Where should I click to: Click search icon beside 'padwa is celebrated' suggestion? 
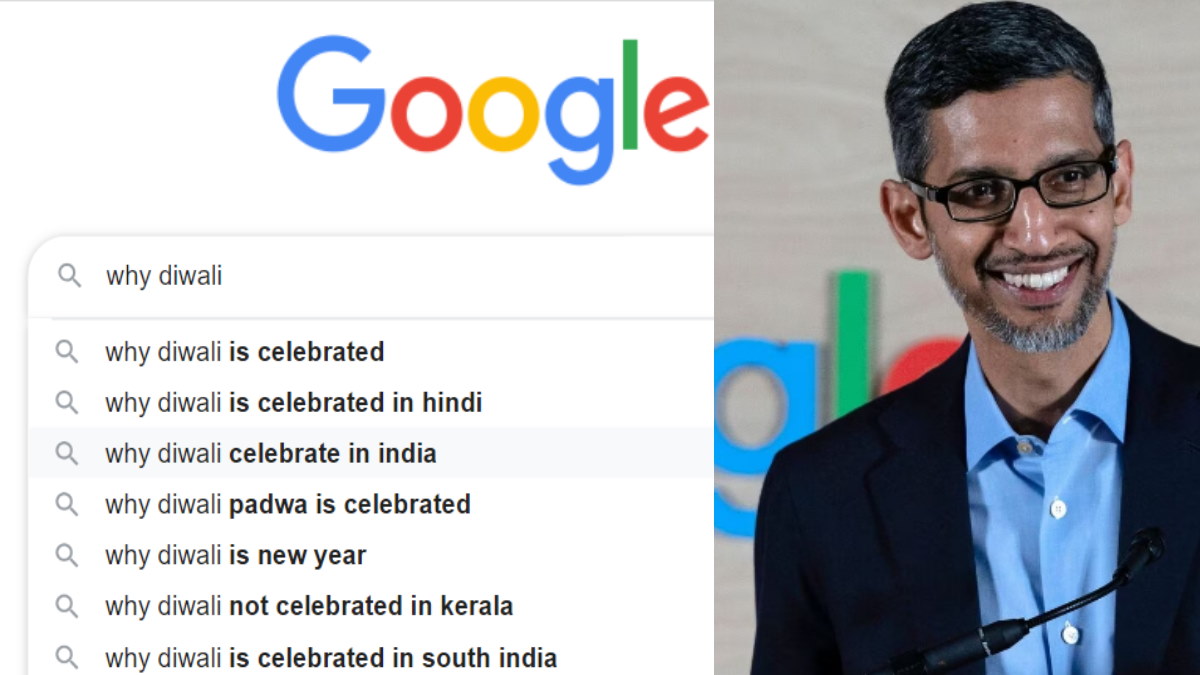point(67,504)
